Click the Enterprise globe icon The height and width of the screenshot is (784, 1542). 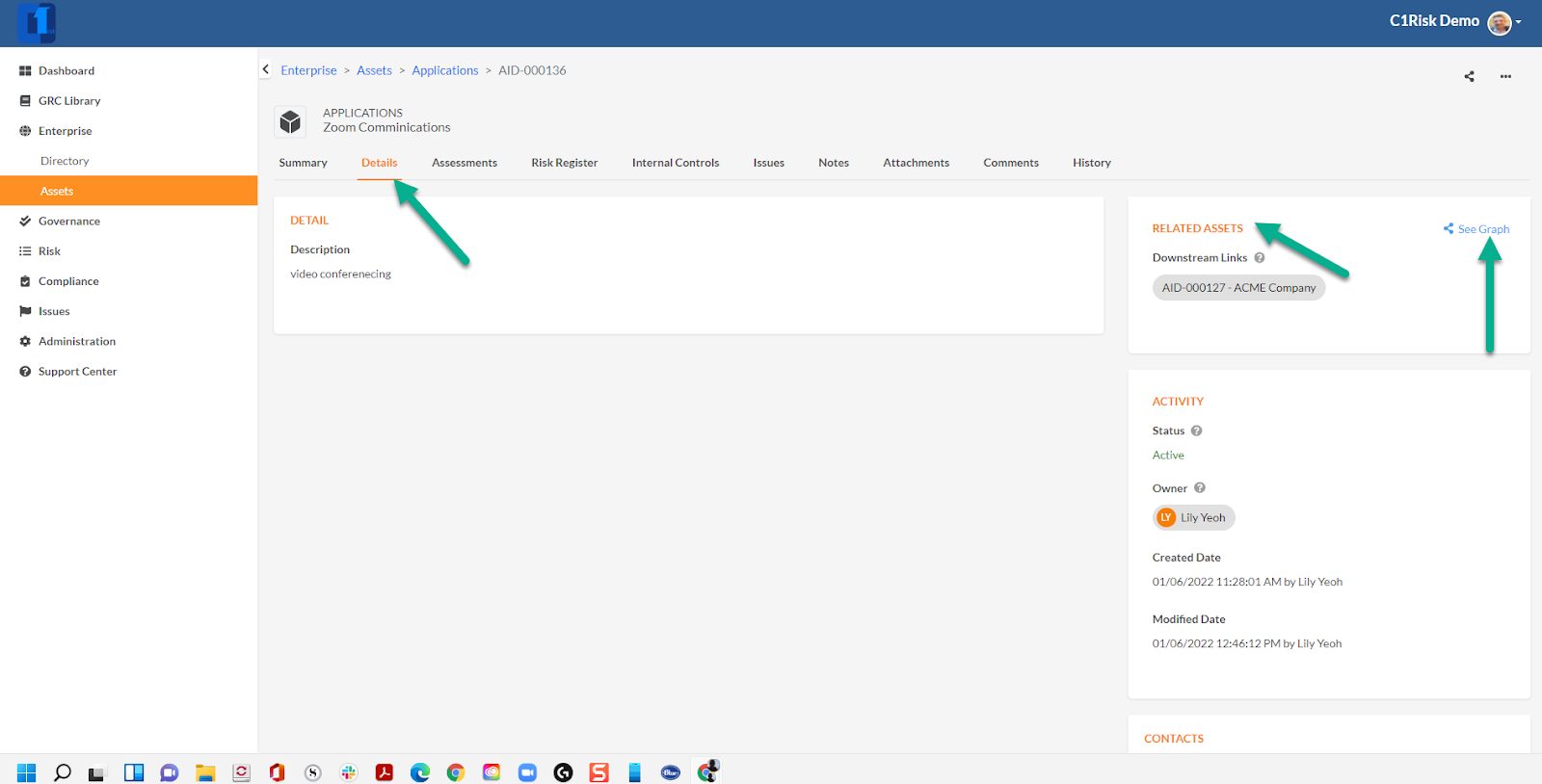[x=25, y=131]
